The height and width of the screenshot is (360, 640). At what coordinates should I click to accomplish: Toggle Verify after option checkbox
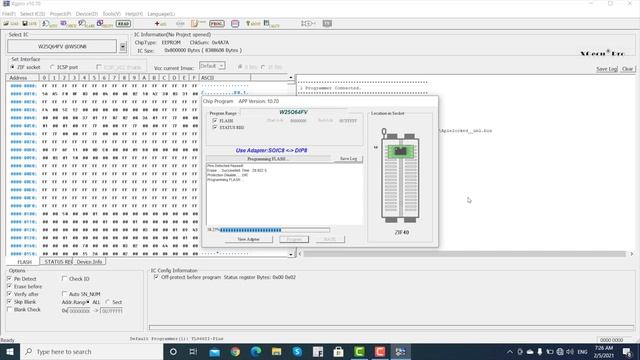(9, 294)
